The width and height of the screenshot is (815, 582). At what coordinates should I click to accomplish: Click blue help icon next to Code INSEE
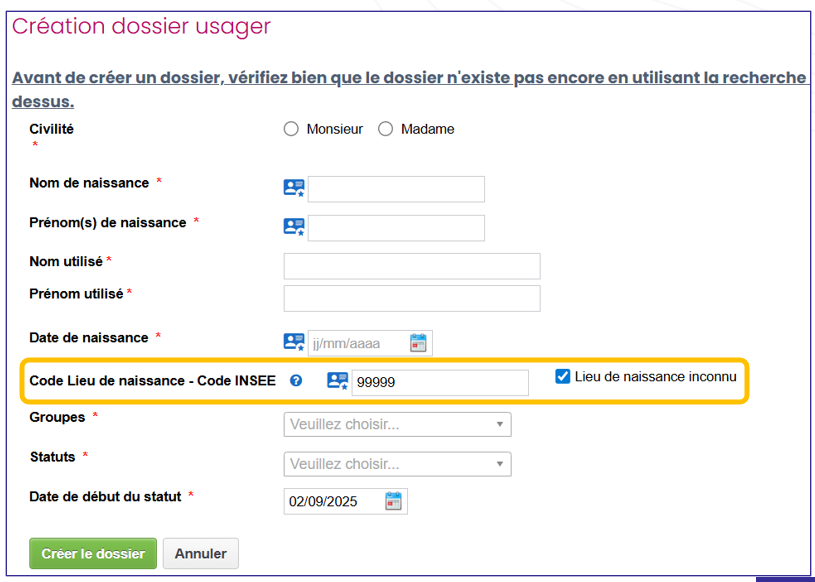pyautogui.click(x=296, y=380)
